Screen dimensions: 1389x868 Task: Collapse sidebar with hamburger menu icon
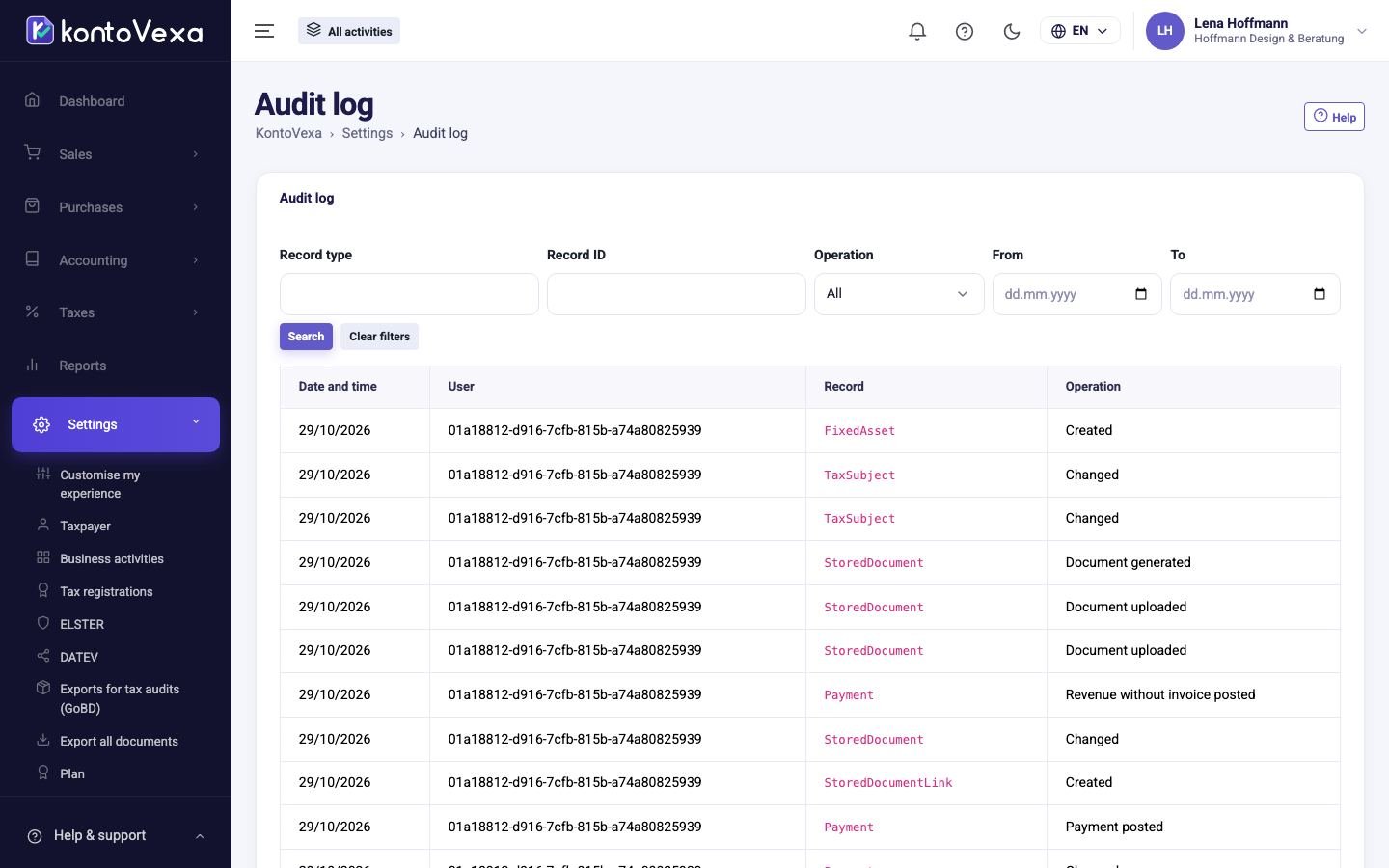tap(264, 31)
